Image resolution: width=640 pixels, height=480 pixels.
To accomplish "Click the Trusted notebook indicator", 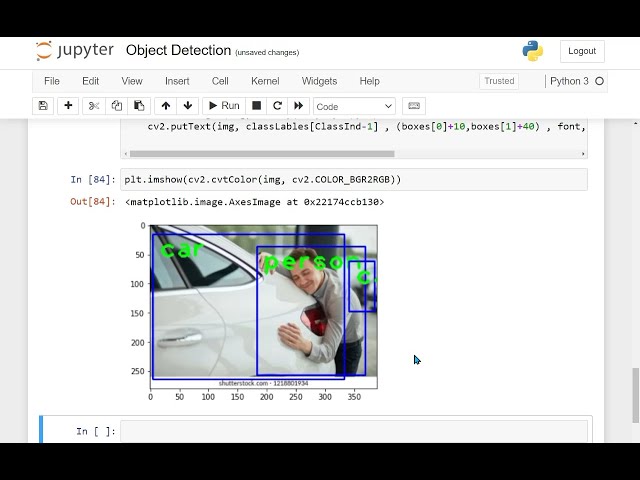I will coord(499,81).
